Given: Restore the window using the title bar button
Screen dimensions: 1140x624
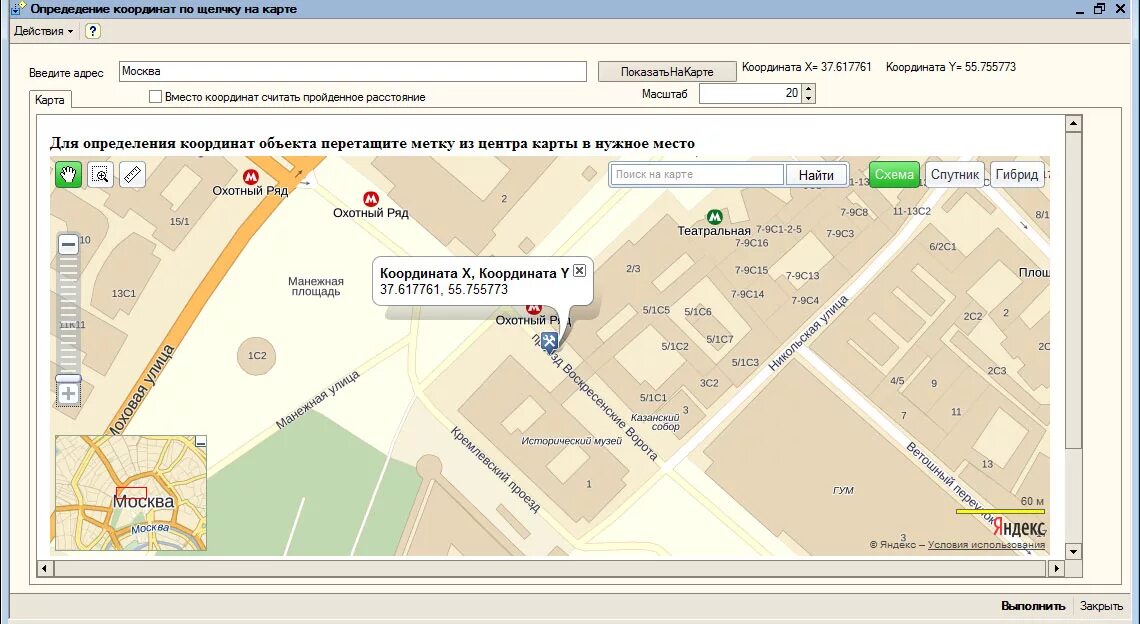Looking at the screenshot, I should point(1099,9).
